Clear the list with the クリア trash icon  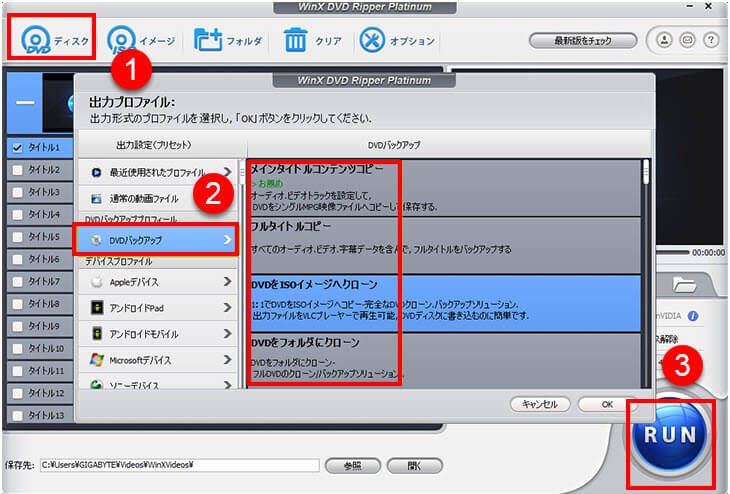click(312, 41)
